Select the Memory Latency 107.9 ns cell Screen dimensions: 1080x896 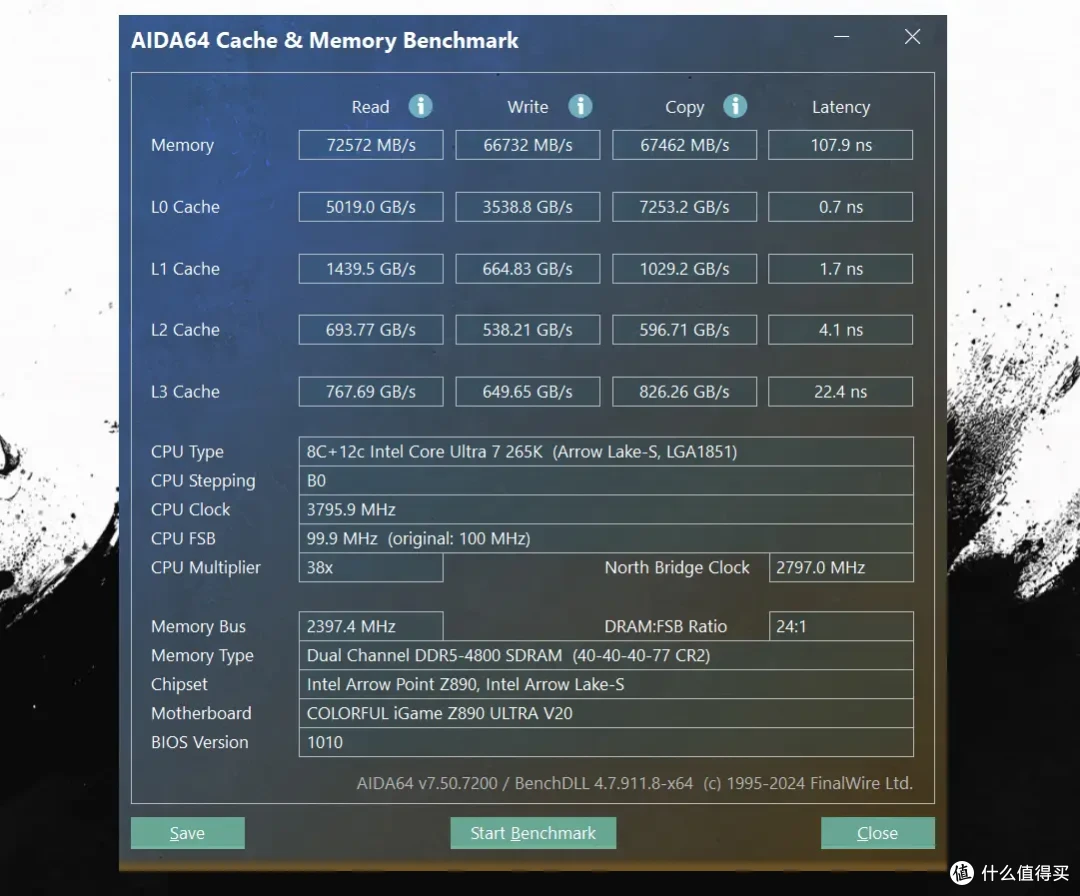(x=841, y=145)
